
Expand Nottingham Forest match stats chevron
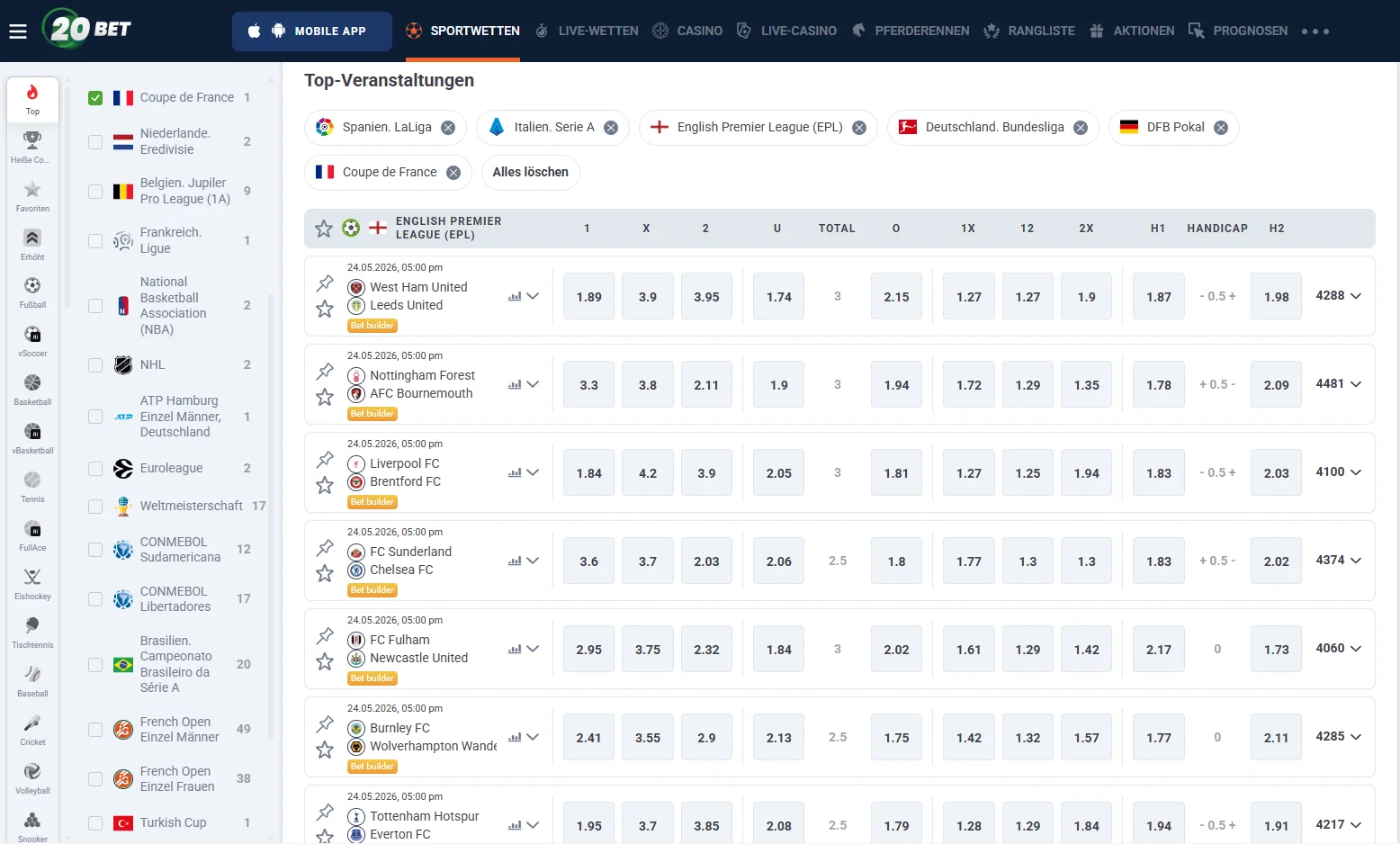pyautogui.click(x=533, y=384)
